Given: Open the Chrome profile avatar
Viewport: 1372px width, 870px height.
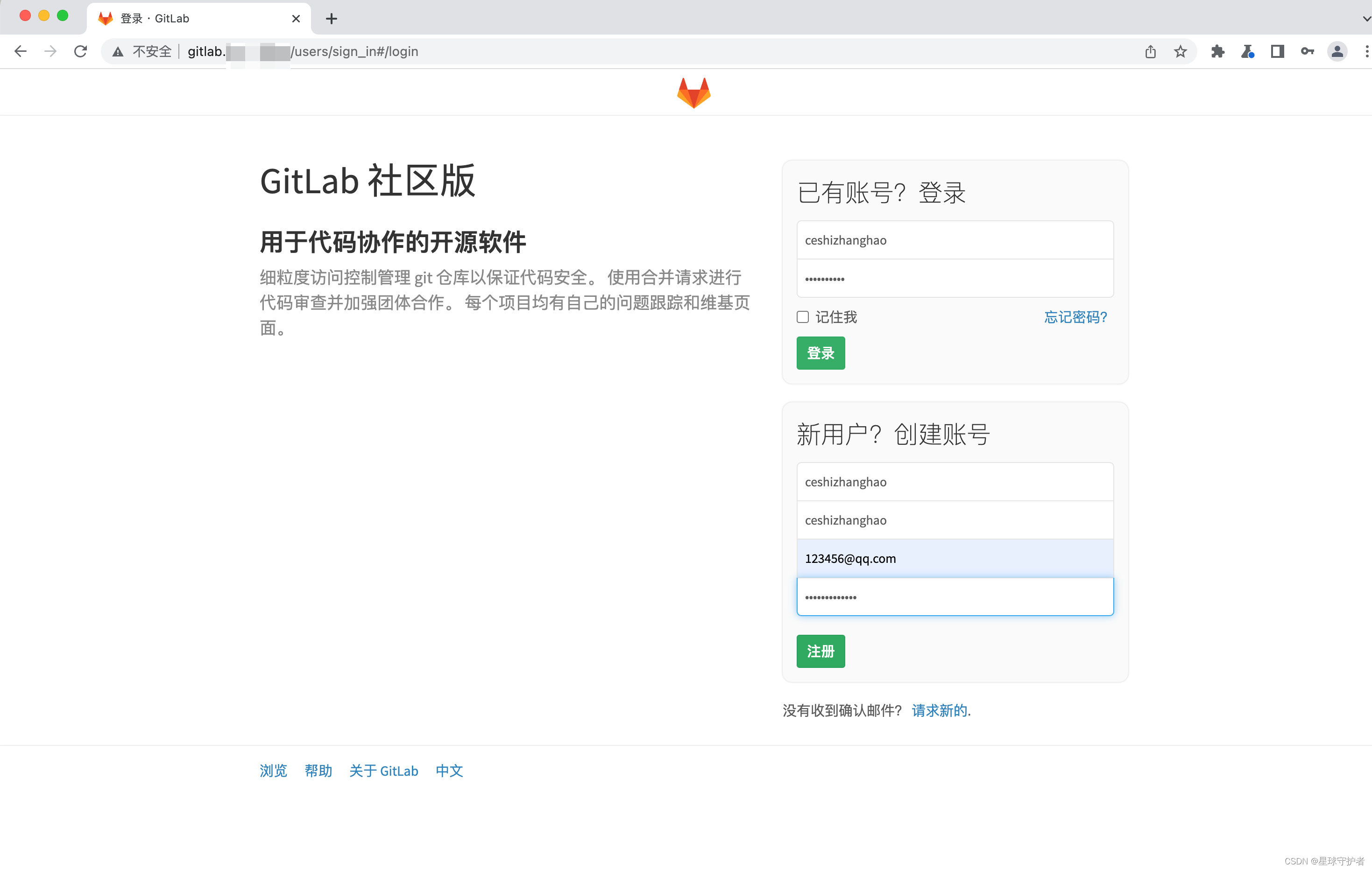Looking at the screenshot, I should (1337, 52).
